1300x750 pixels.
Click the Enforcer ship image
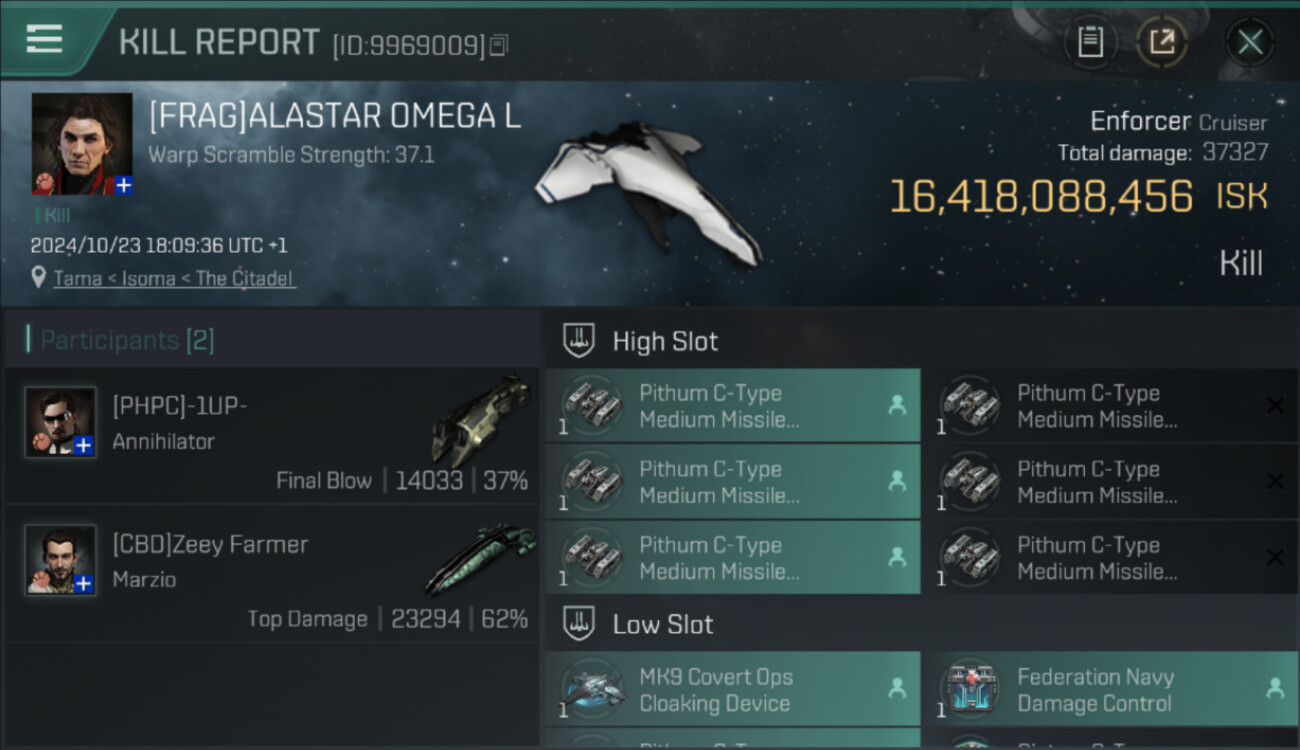(x=648, y=190)
